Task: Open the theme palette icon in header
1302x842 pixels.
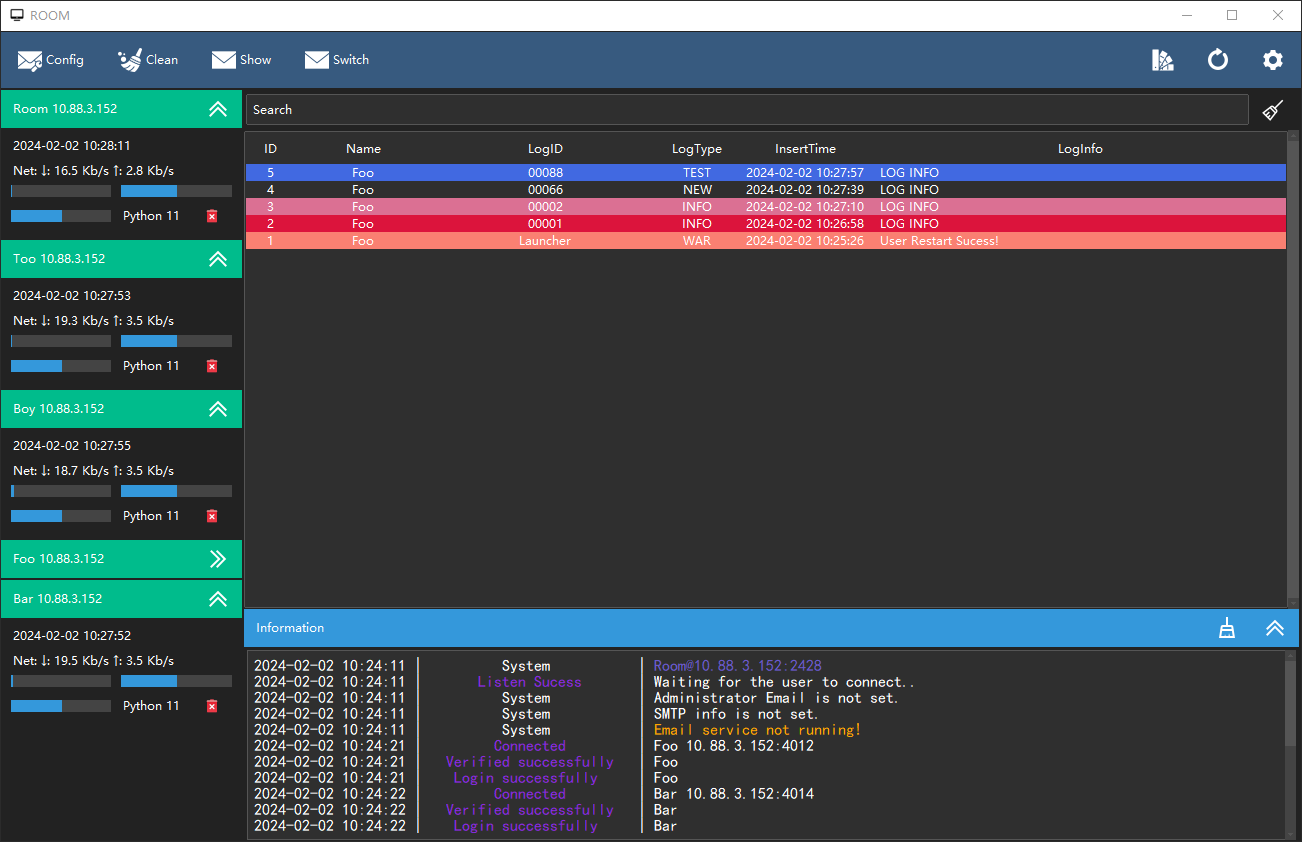Action: pos(1162,60)
